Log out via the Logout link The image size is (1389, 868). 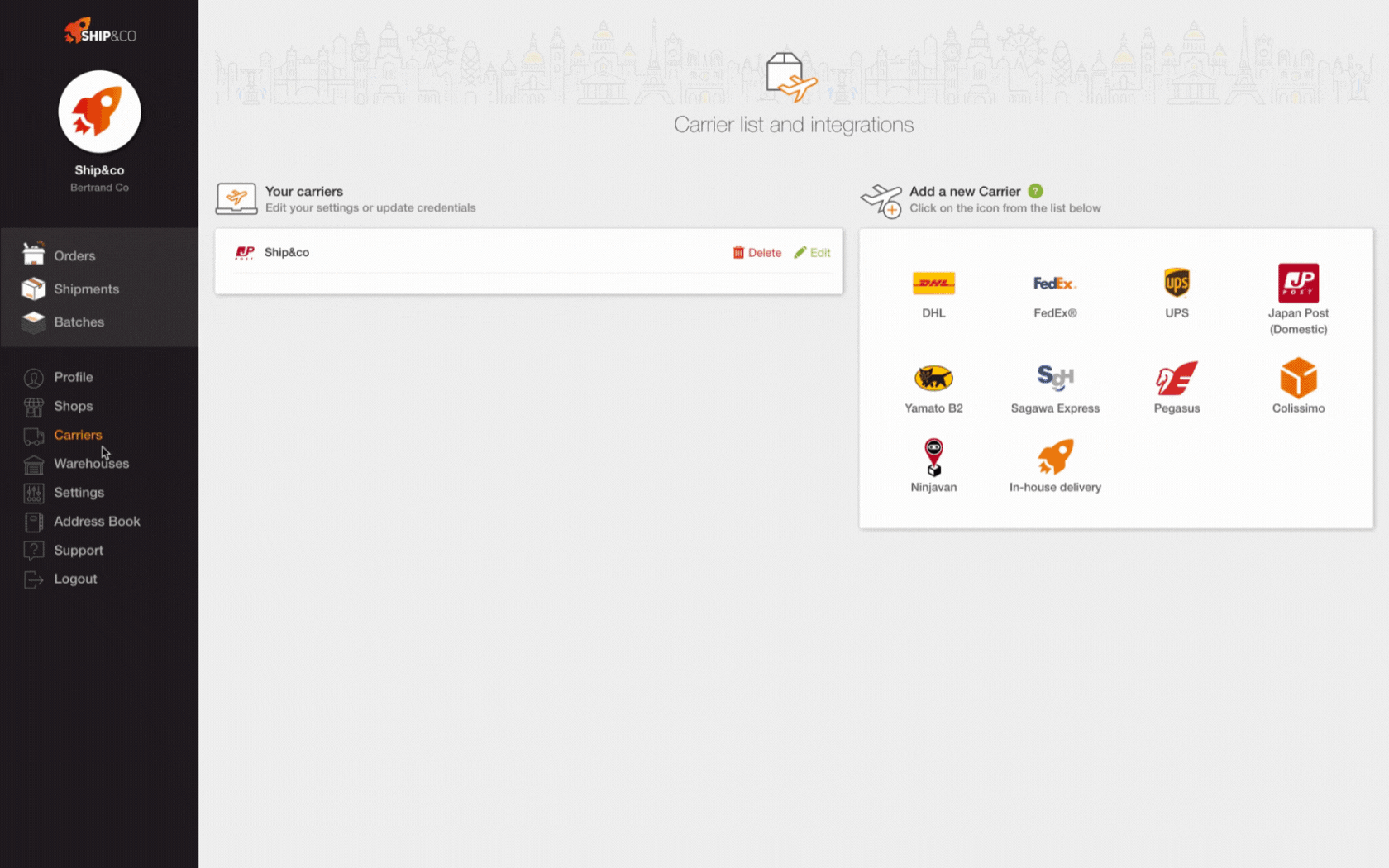[76, 579]
